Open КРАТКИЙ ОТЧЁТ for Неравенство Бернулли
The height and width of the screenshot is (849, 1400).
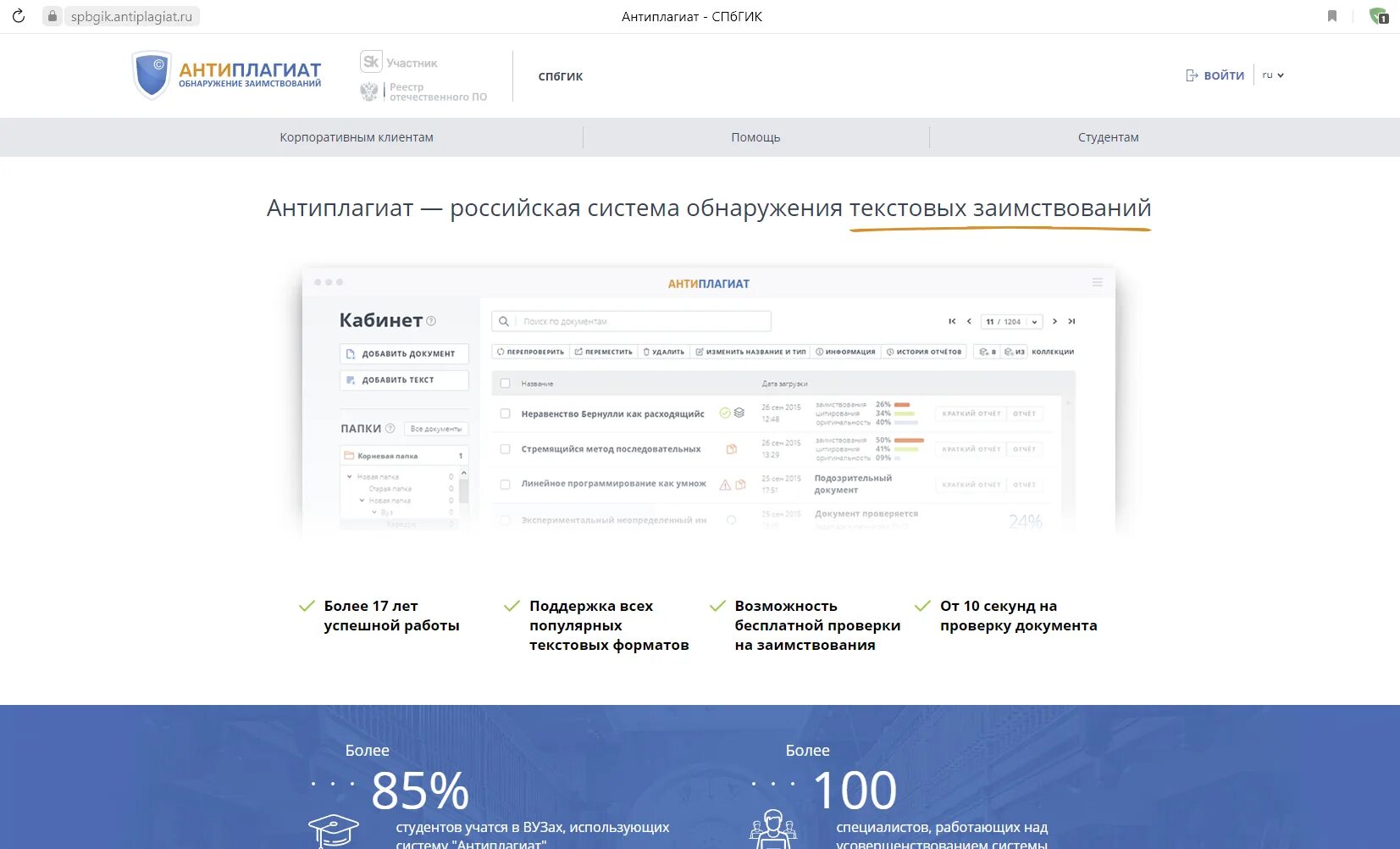click(x=971, y=413)
